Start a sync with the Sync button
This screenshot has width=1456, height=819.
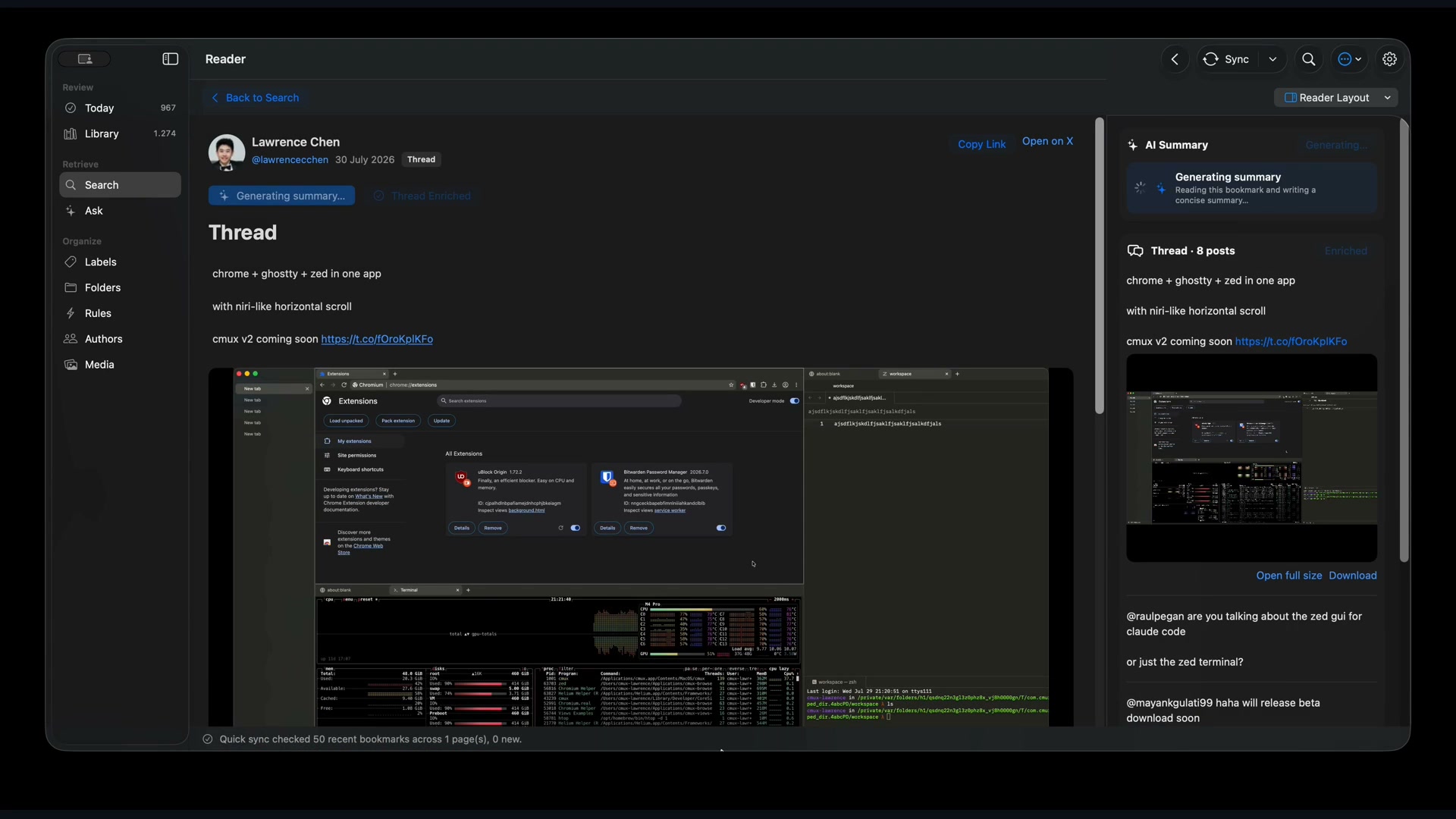[x=1227, y=59]
